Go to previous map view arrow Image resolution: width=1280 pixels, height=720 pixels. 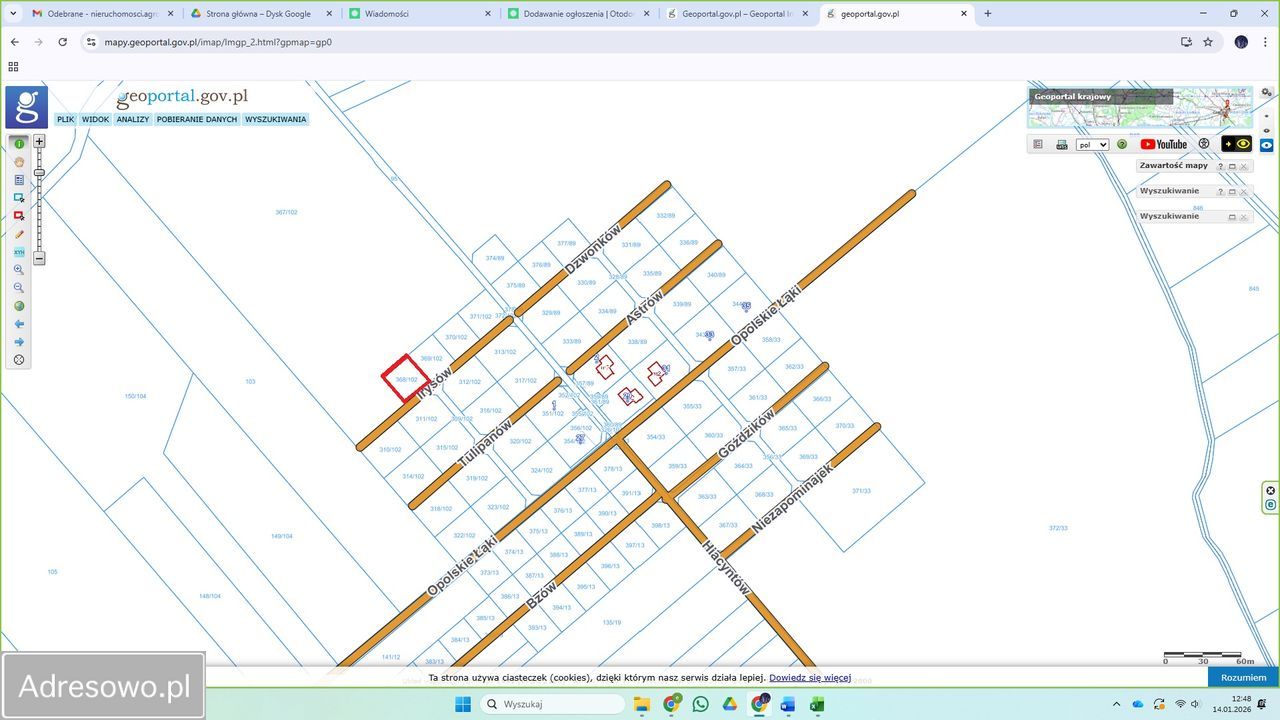[x=19, y=324]
